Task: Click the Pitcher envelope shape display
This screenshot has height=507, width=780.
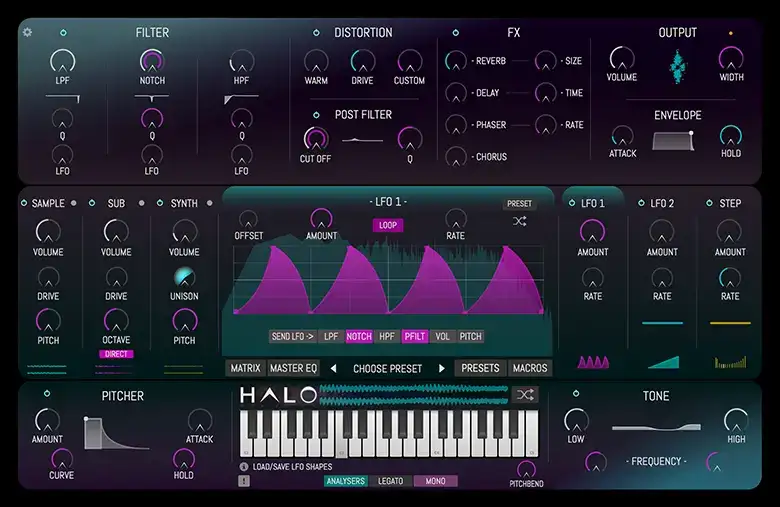Action: [117, 433]
